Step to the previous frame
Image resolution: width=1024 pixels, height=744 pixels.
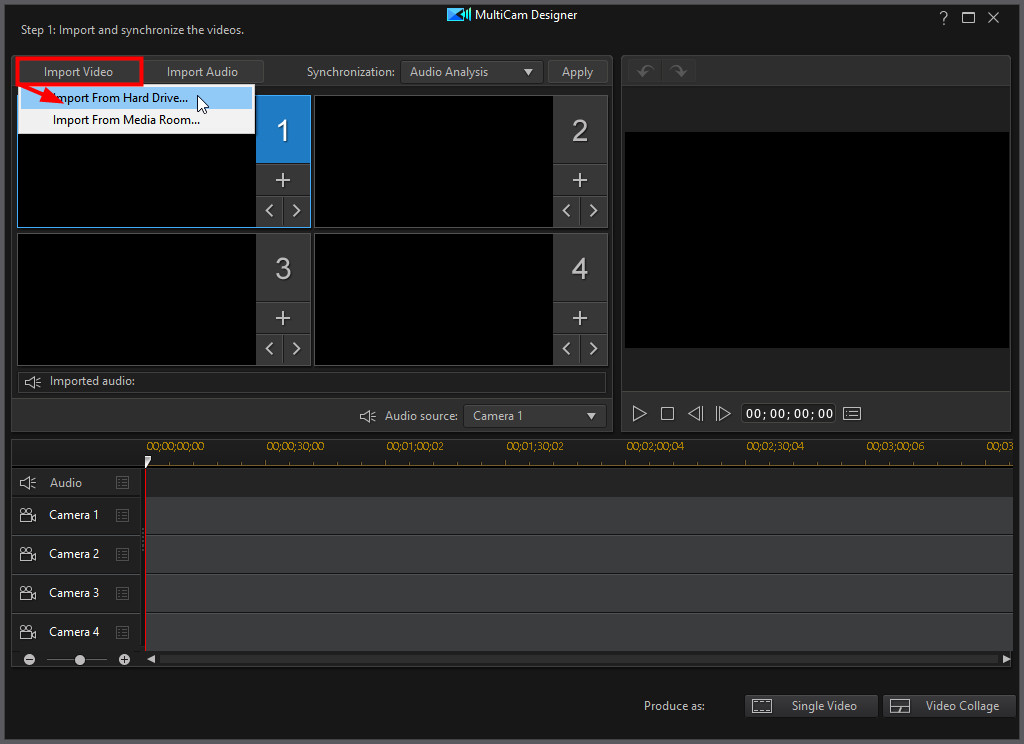tap(696, 414)
